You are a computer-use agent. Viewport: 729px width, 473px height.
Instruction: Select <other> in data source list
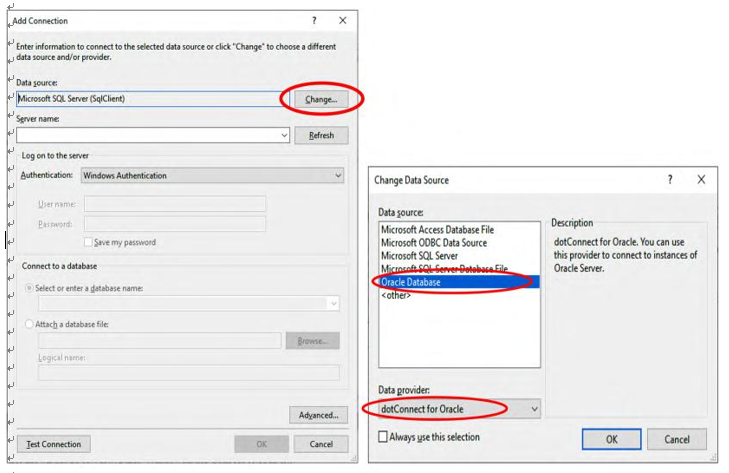[x=459, y=295]
